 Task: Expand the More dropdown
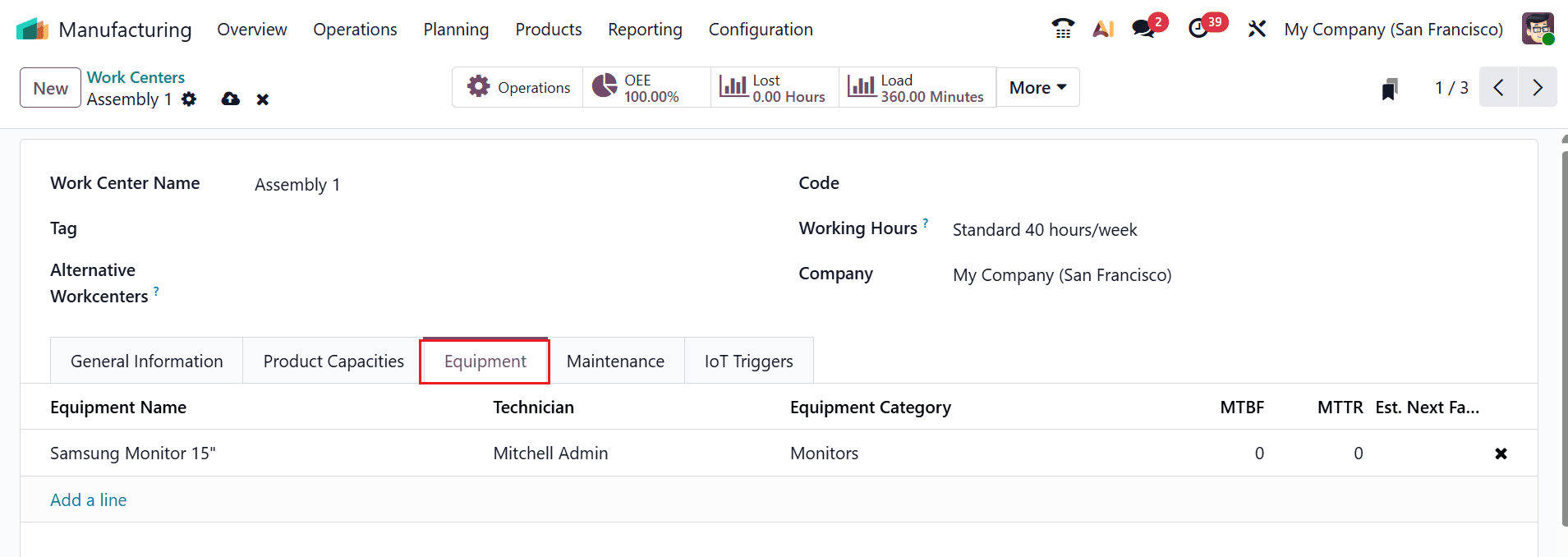tap(1037, 87)
